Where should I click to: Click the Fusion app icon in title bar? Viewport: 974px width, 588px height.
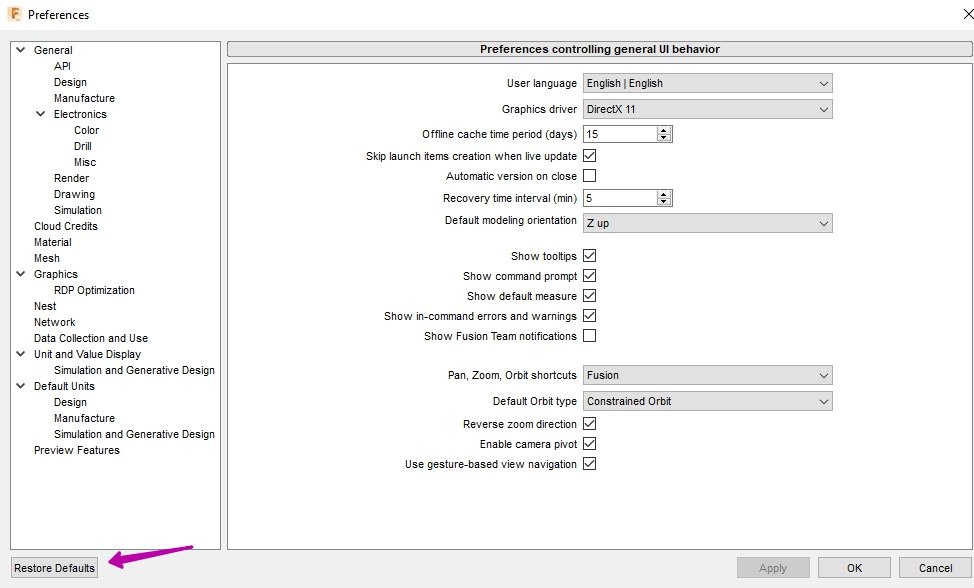tap(14, 14)
